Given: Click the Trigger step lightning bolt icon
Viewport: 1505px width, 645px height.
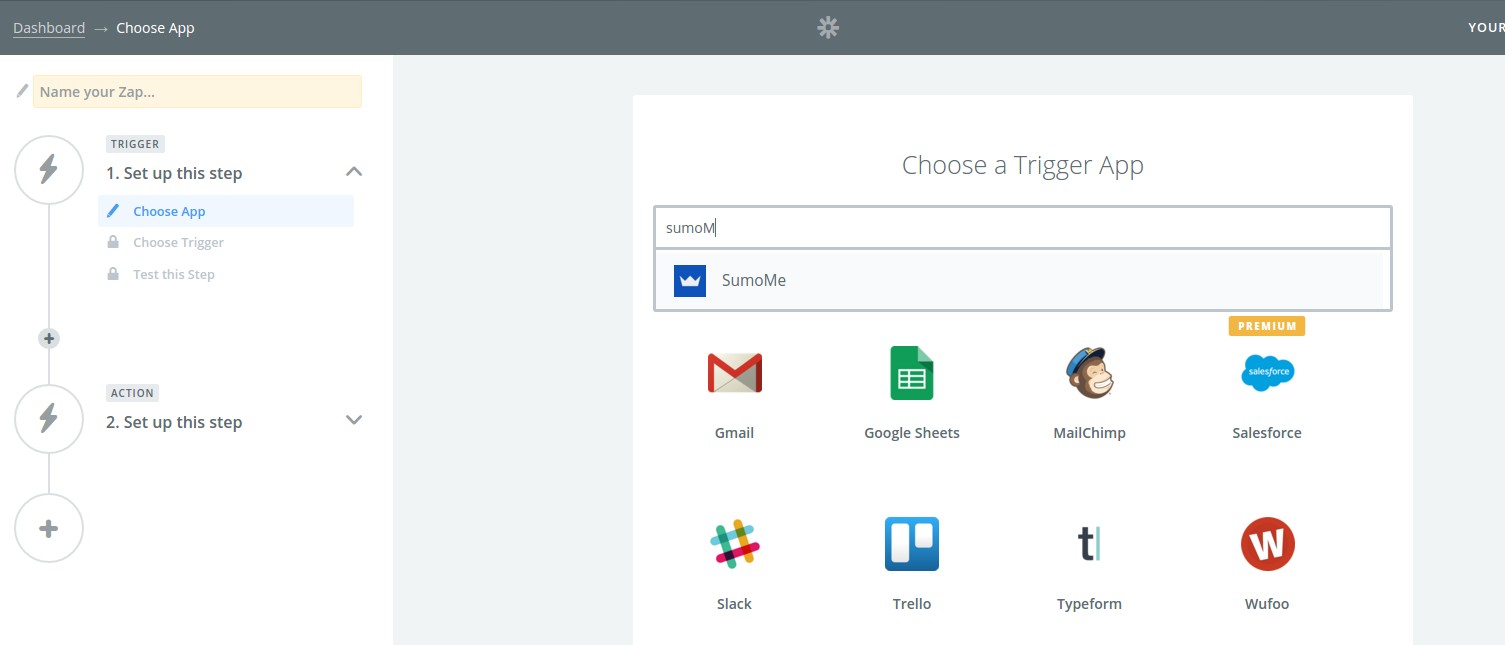Looking at the screenshot, I should [48, 170].
